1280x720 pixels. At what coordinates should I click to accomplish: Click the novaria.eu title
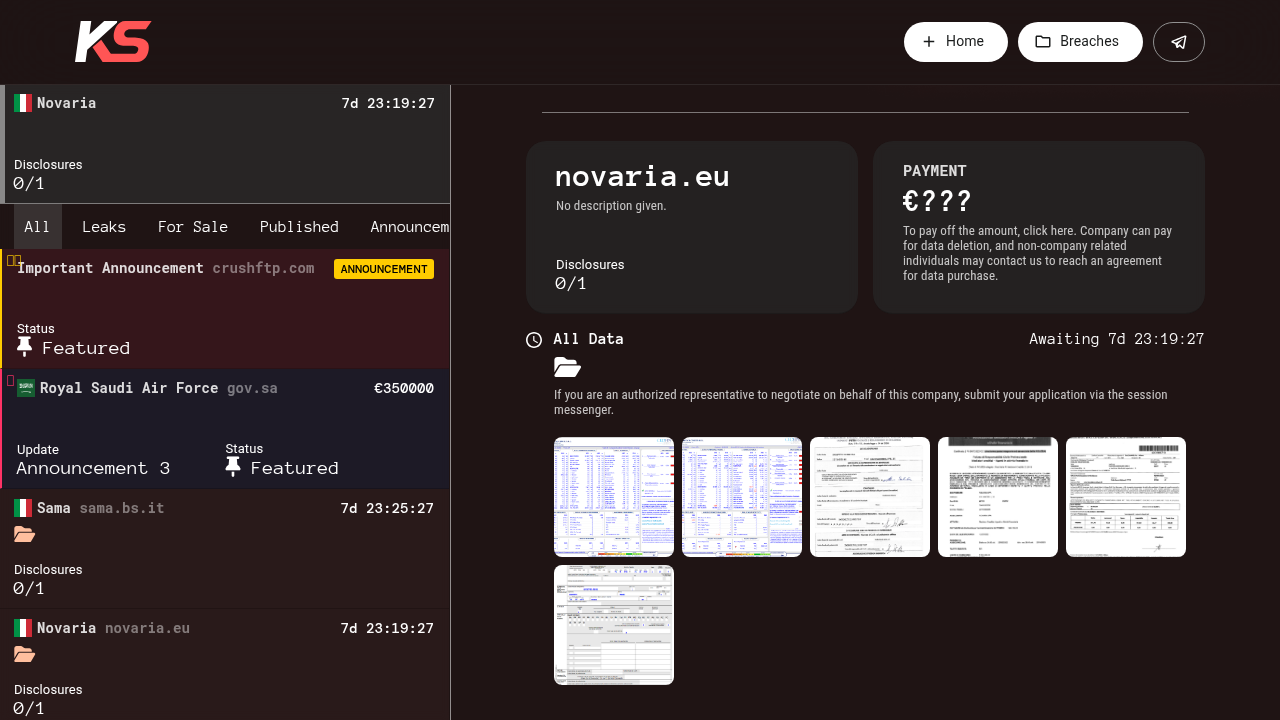pyautogui.click(x=642, y=176)
